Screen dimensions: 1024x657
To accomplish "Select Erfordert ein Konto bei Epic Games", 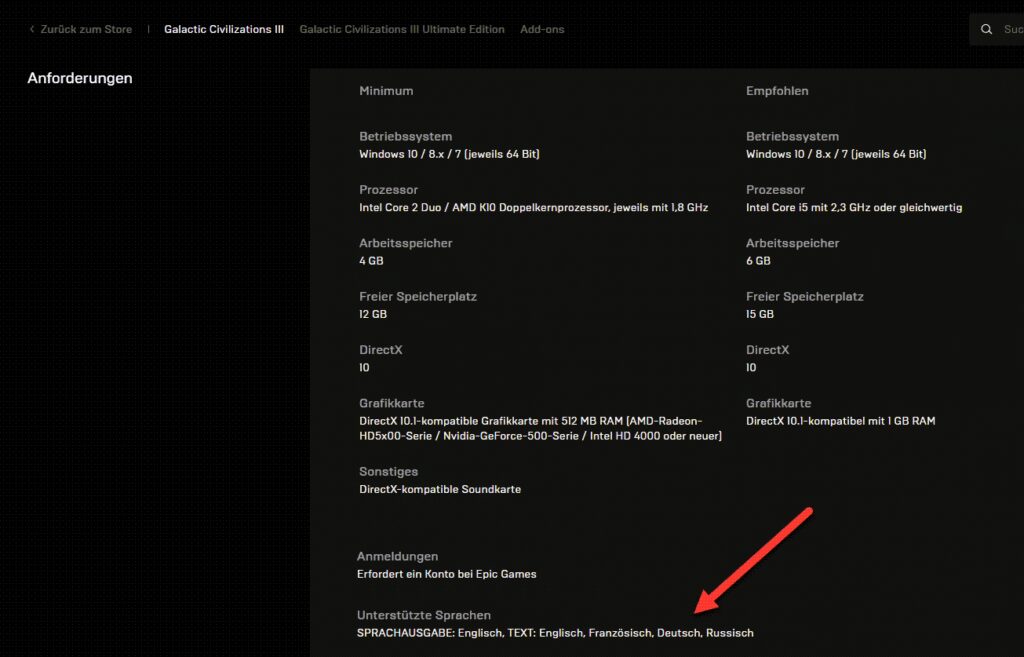I will pyautogui.click(x=446, y=574).
